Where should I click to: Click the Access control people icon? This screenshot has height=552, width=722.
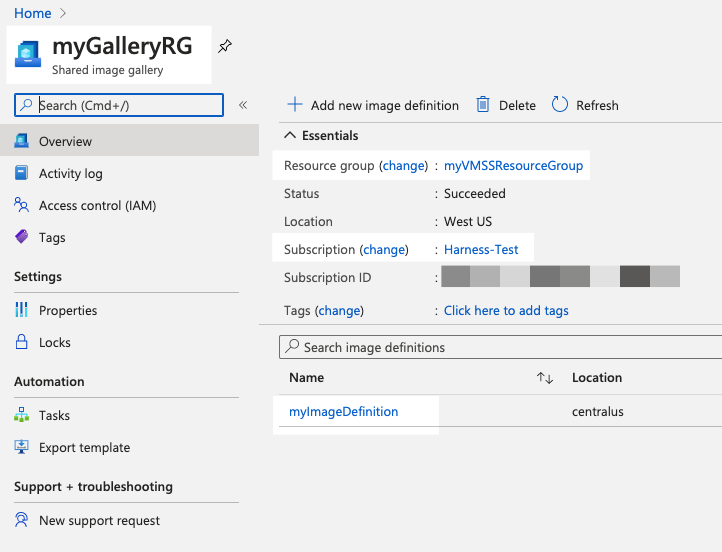[x=22, y=204]
